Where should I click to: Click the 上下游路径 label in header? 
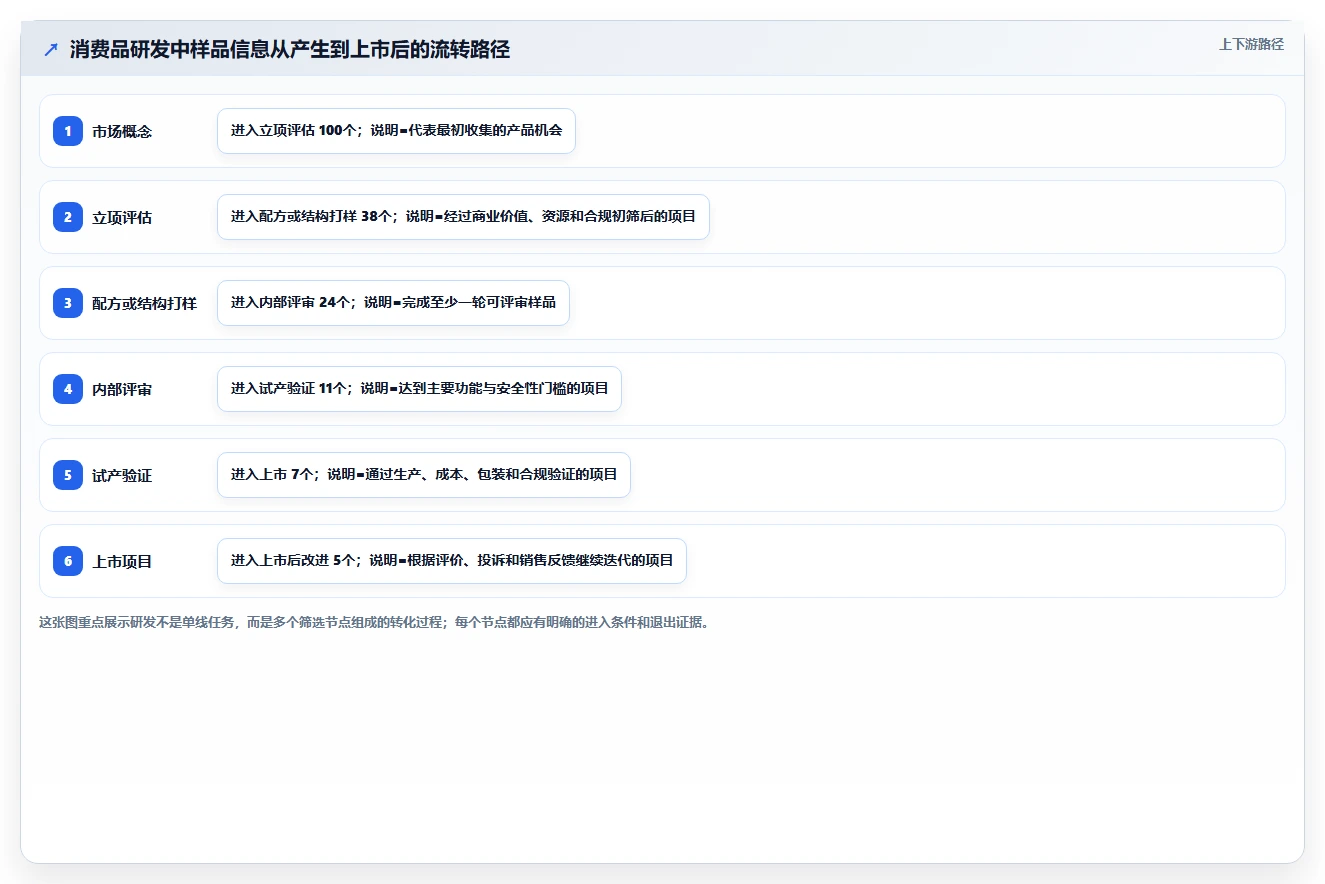click(1251, 44)
